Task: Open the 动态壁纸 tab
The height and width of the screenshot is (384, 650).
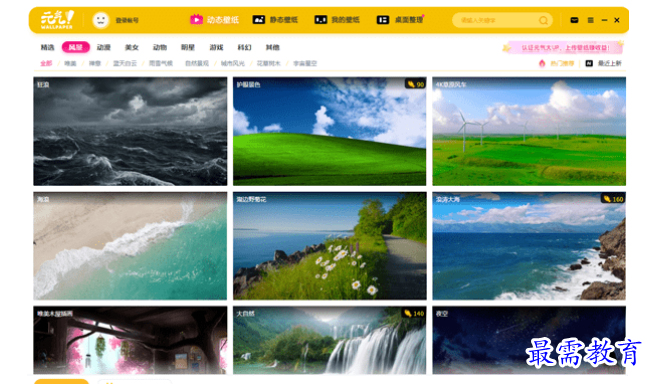Action: 223,20
